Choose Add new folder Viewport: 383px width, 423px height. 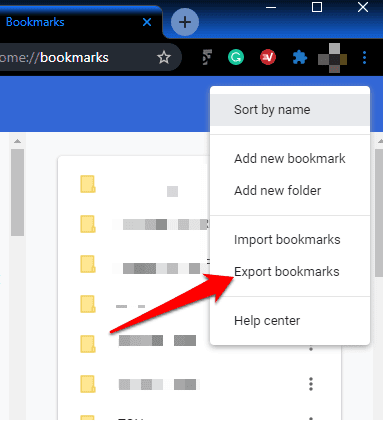(290, 191)
